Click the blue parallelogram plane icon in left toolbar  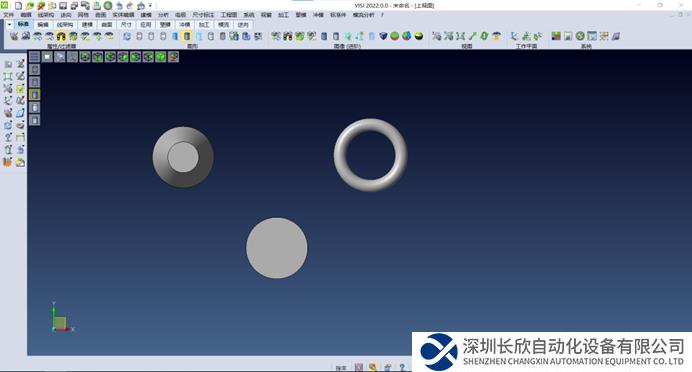tap(20, 113)
